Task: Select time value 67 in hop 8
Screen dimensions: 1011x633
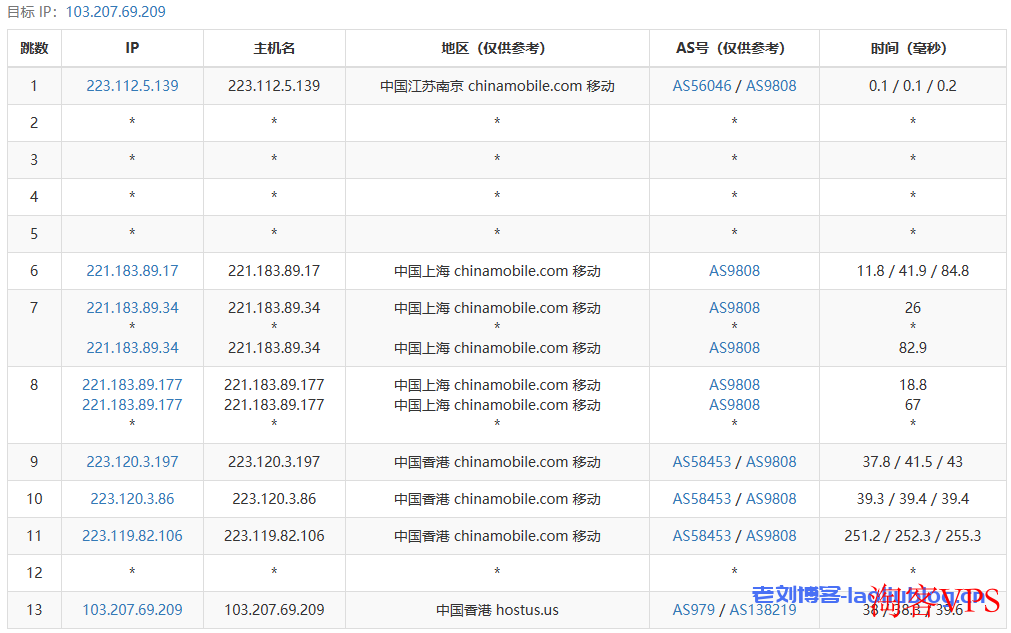Action: point(912,405)
